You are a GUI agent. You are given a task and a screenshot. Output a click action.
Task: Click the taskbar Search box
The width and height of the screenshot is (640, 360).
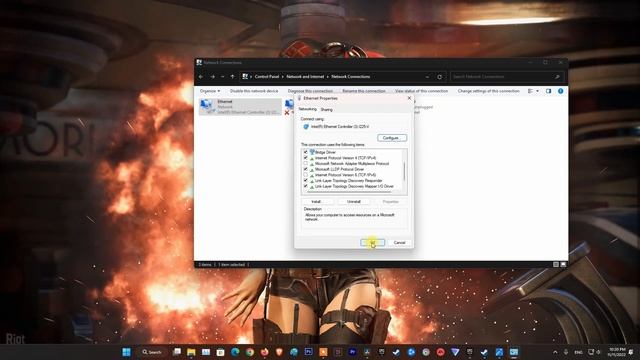click(152, 352)
